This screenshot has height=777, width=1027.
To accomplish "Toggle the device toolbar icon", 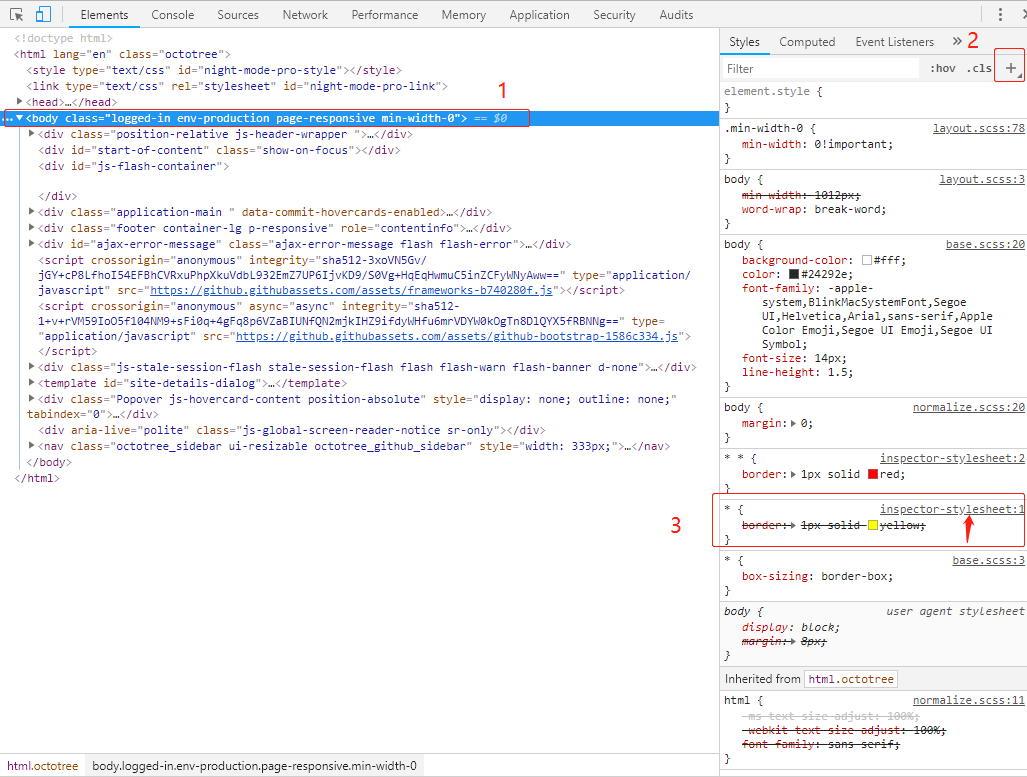I will click(43, 14).
